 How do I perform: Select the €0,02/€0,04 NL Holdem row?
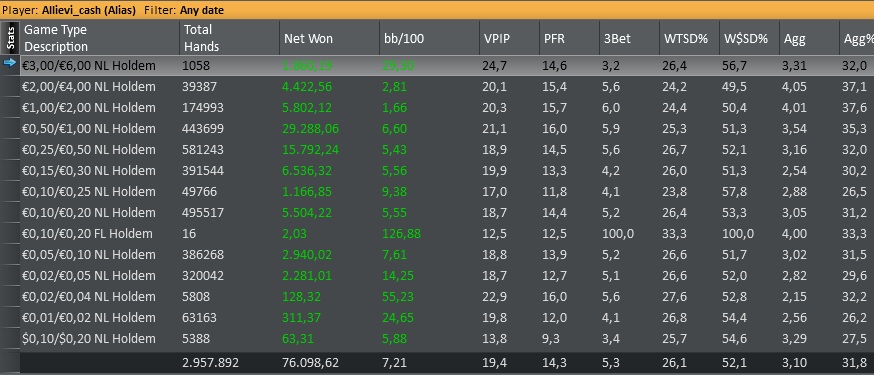(x=446, y=296)
